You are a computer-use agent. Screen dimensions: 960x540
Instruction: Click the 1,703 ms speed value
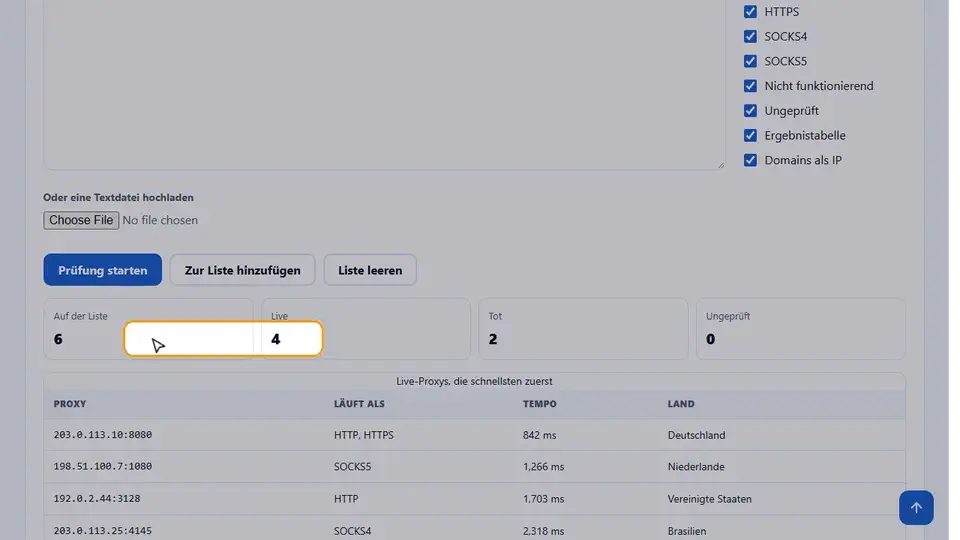(543, 499)
